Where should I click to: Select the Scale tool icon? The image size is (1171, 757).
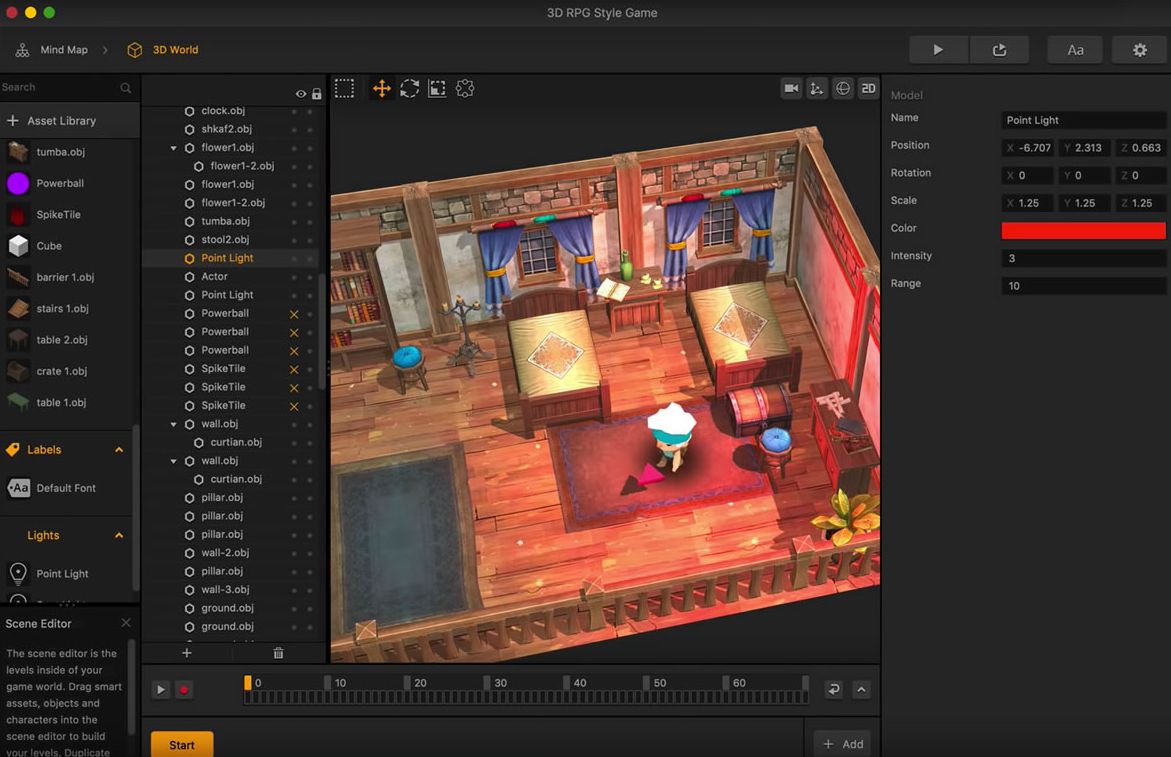tap(437, 89)
